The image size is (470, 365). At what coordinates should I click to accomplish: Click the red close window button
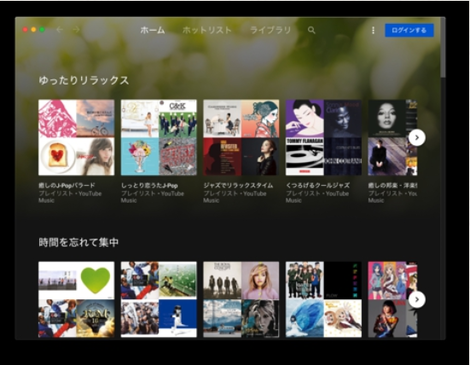tap(25, 30)
